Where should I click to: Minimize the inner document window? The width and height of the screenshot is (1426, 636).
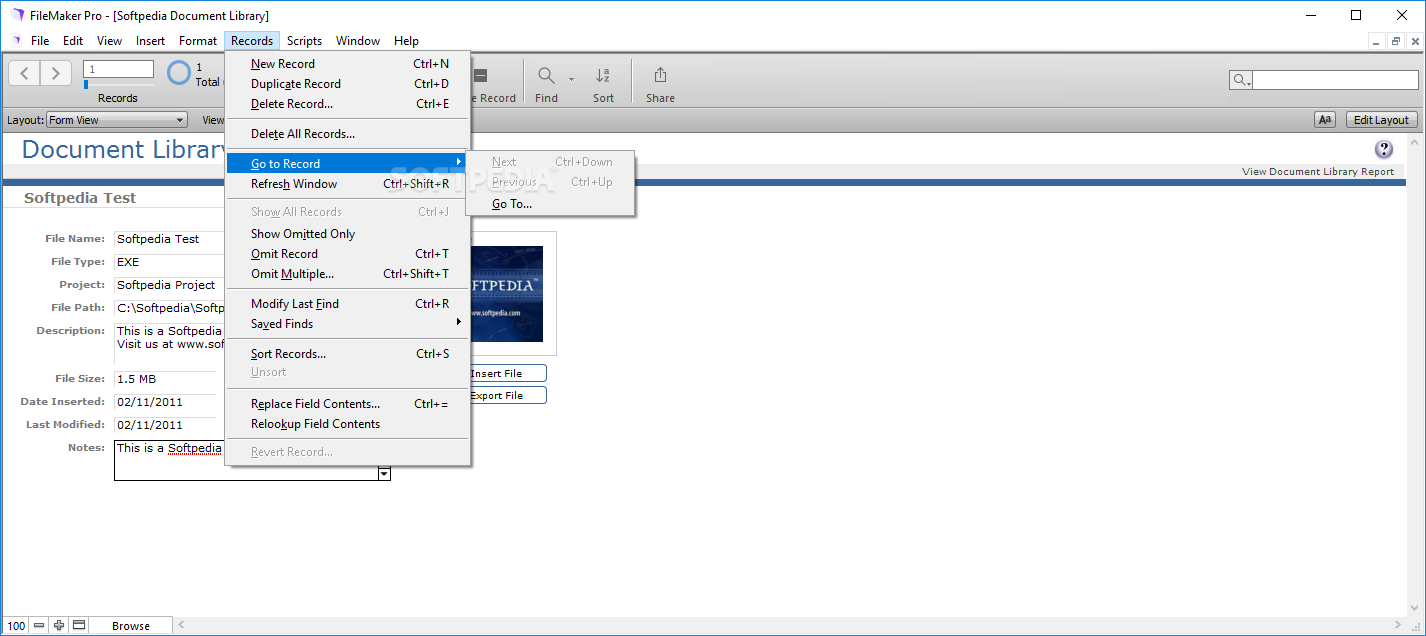1378,41
